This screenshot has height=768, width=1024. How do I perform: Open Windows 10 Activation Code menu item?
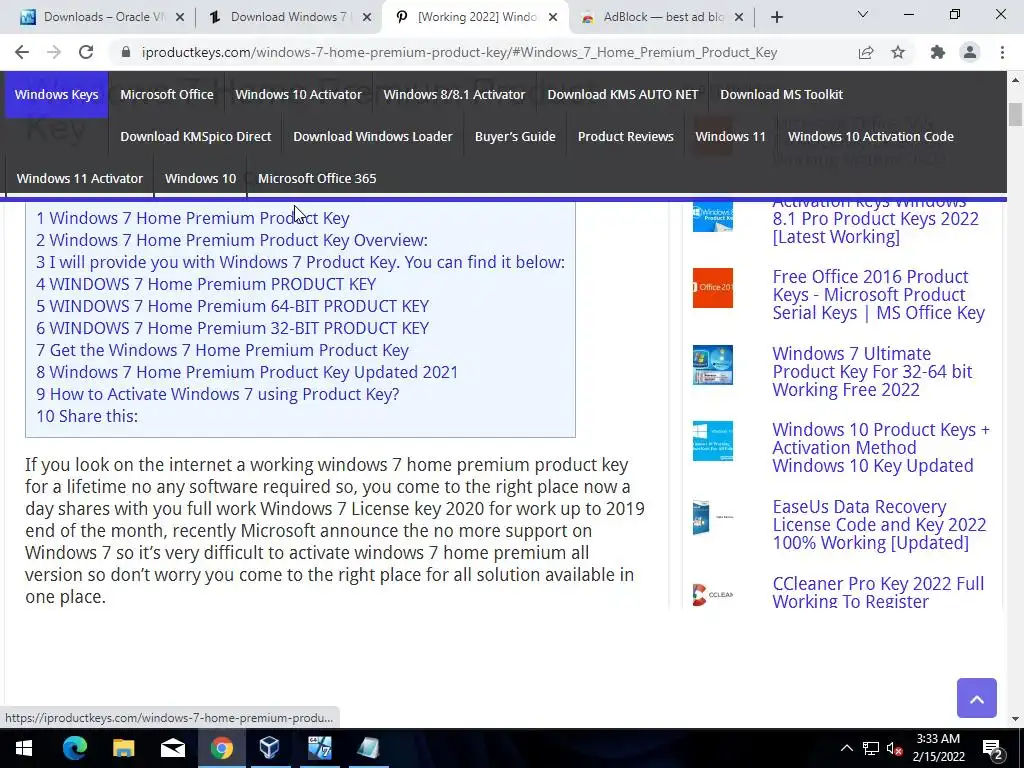[x=871, y=136]
